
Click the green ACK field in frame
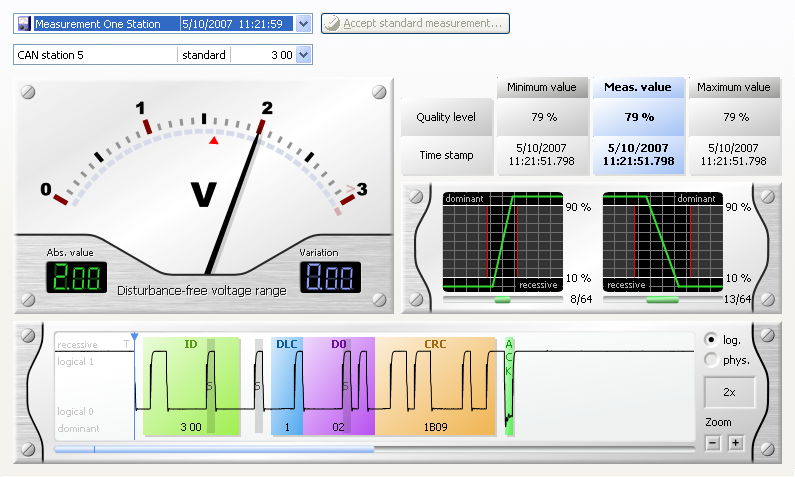pos(509,386)
